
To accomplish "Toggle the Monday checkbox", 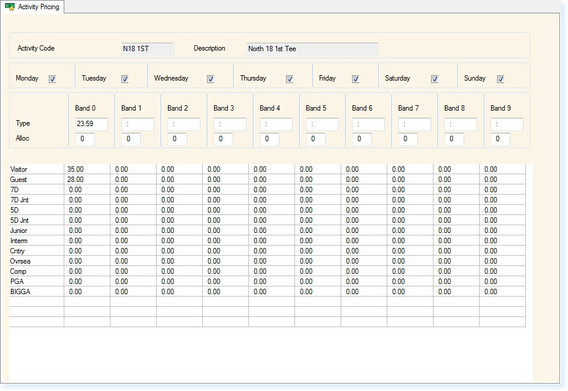I will click(52, 79).
